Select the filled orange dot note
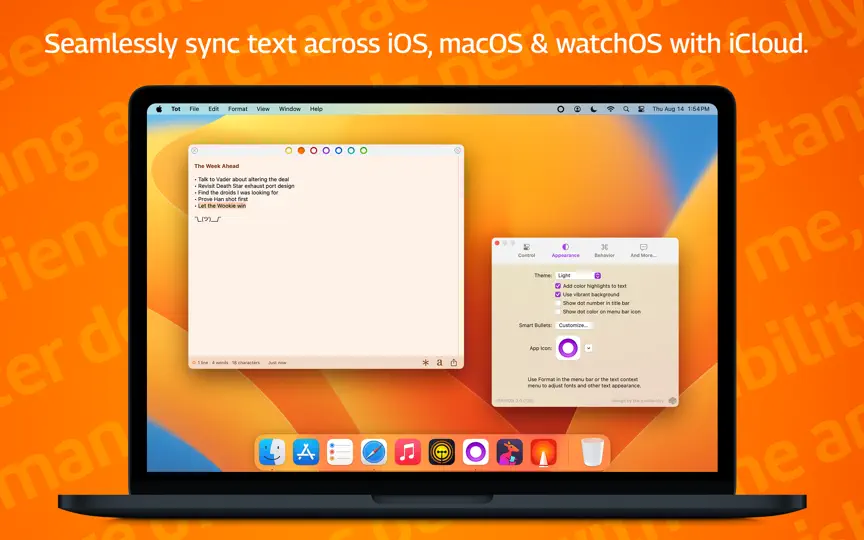The height and width of the screenshot is (540, 864). pos(301,150)
